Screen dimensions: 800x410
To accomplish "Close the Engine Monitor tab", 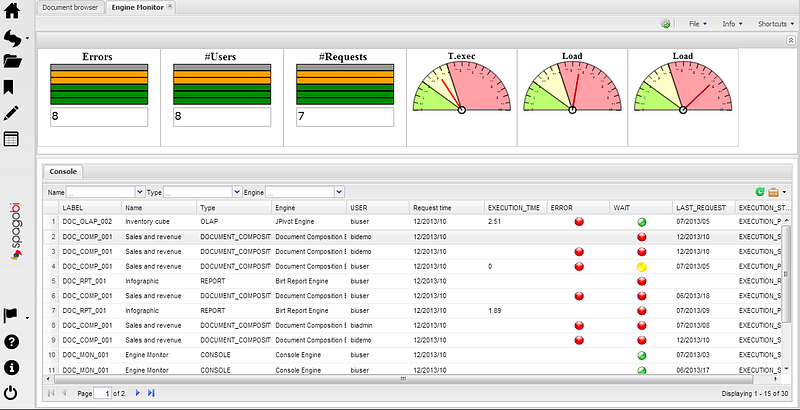I will coord(170,7).
